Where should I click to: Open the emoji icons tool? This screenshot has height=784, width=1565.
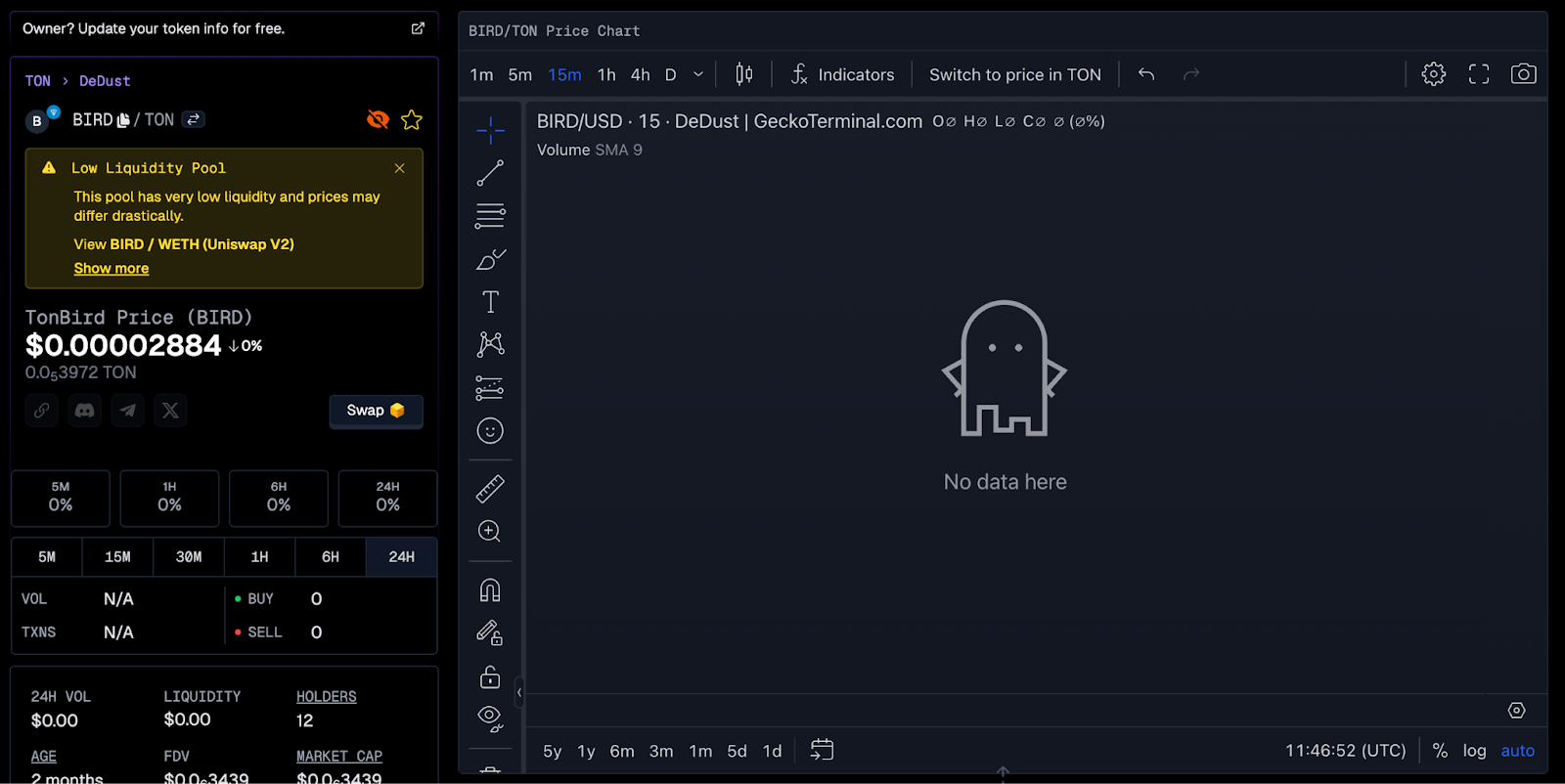coord(490,431)
